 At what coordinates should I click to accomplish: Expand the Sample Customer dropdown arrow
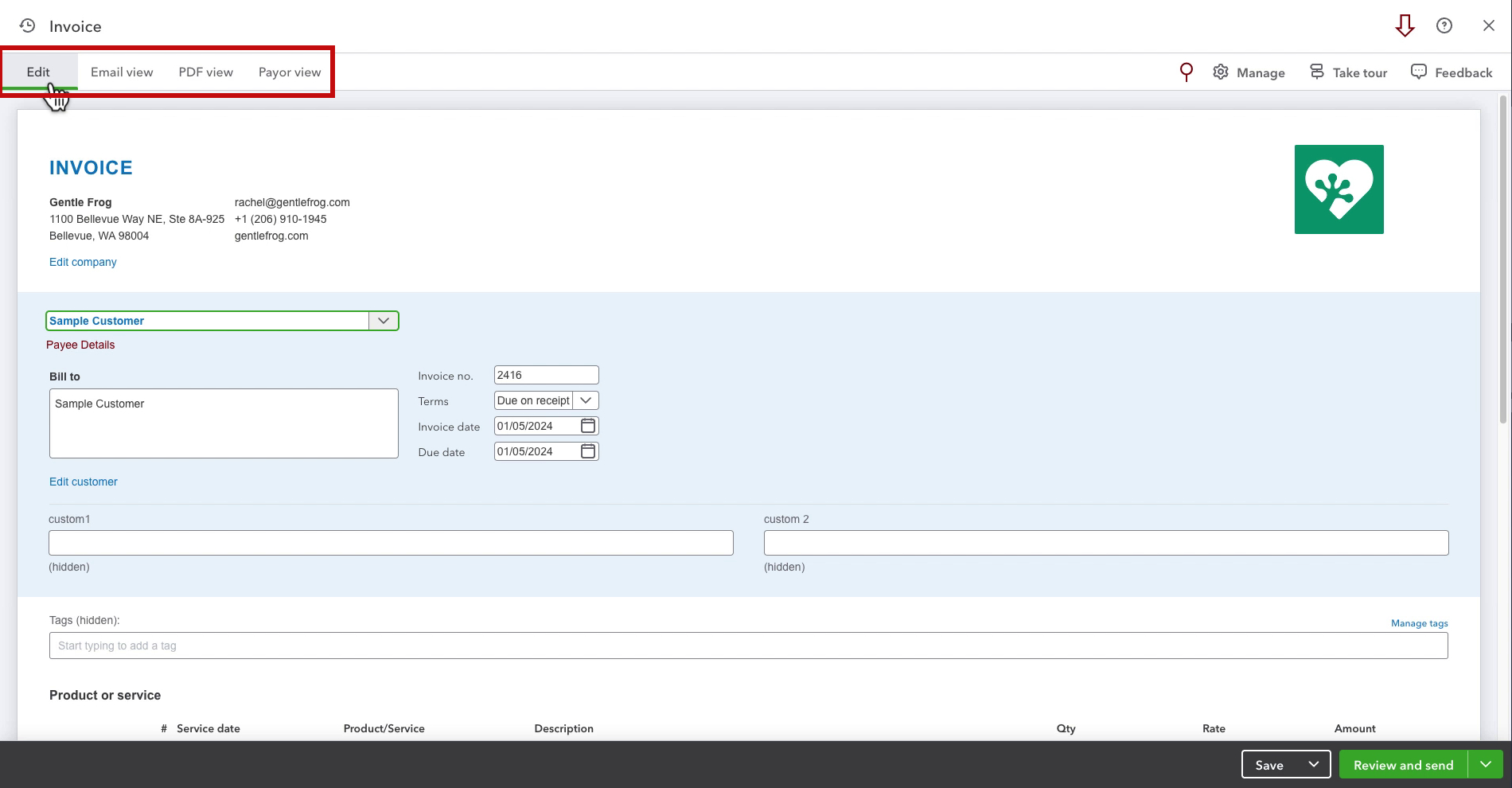tap(384, 321)
